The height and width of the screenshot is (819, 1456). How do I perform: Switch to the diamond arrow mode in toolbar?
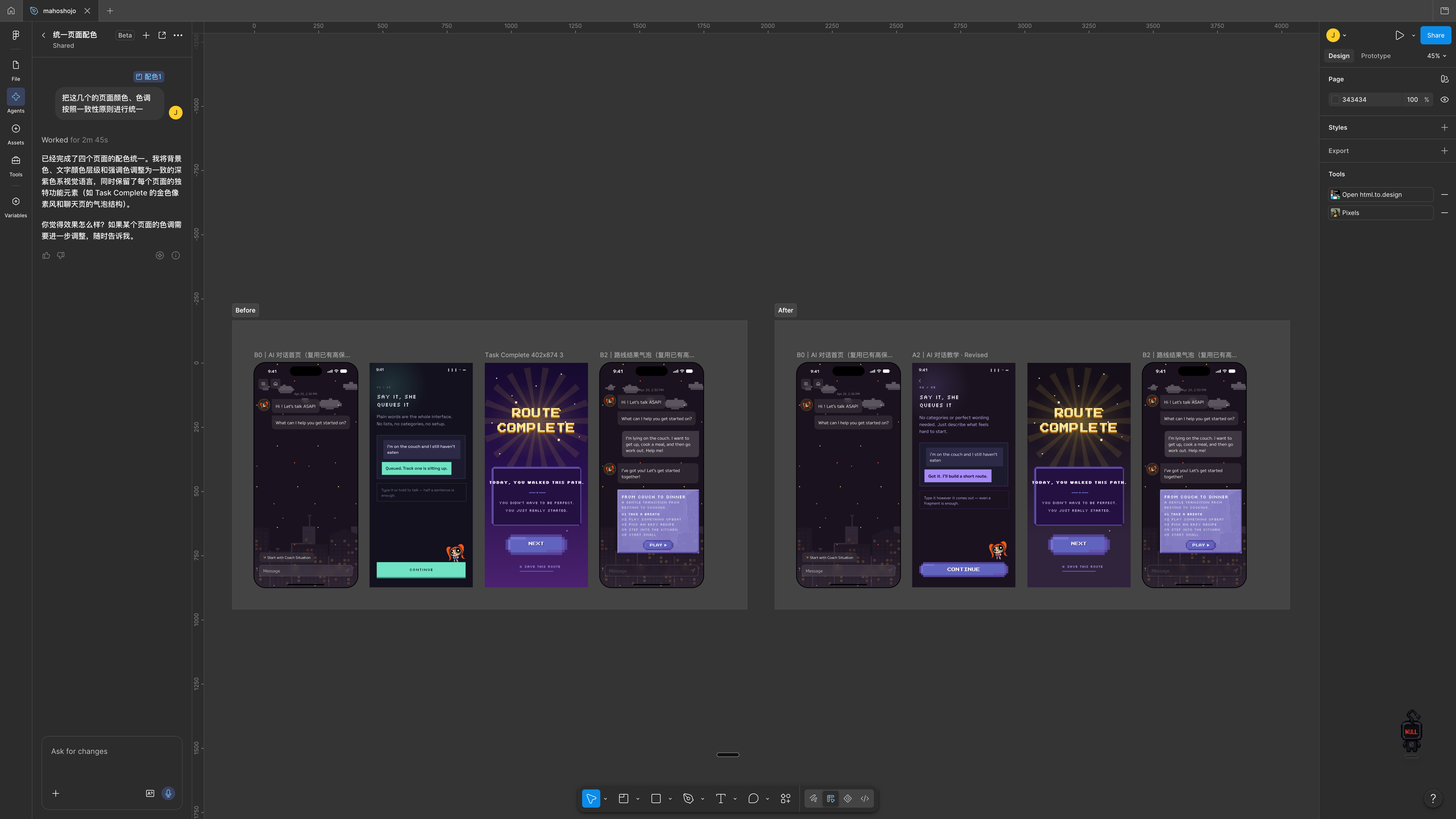pos(848,799)
